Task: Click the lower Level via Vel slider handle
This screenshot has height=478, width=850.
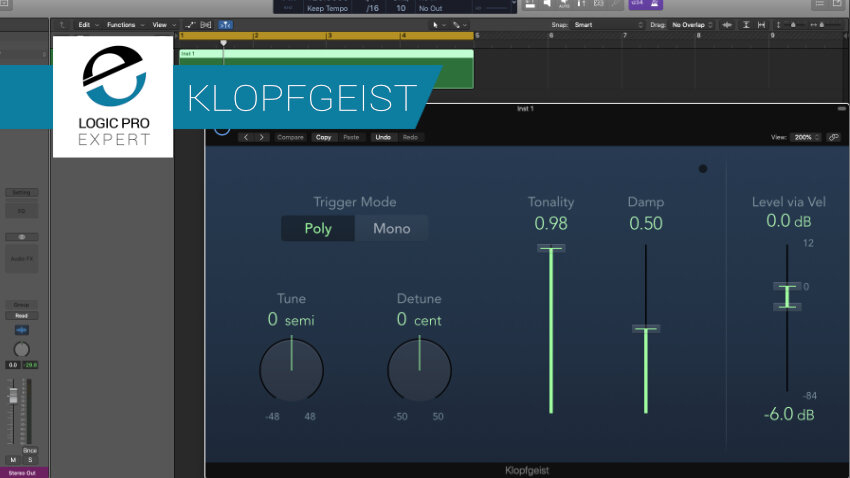Action: pos(787,307)
